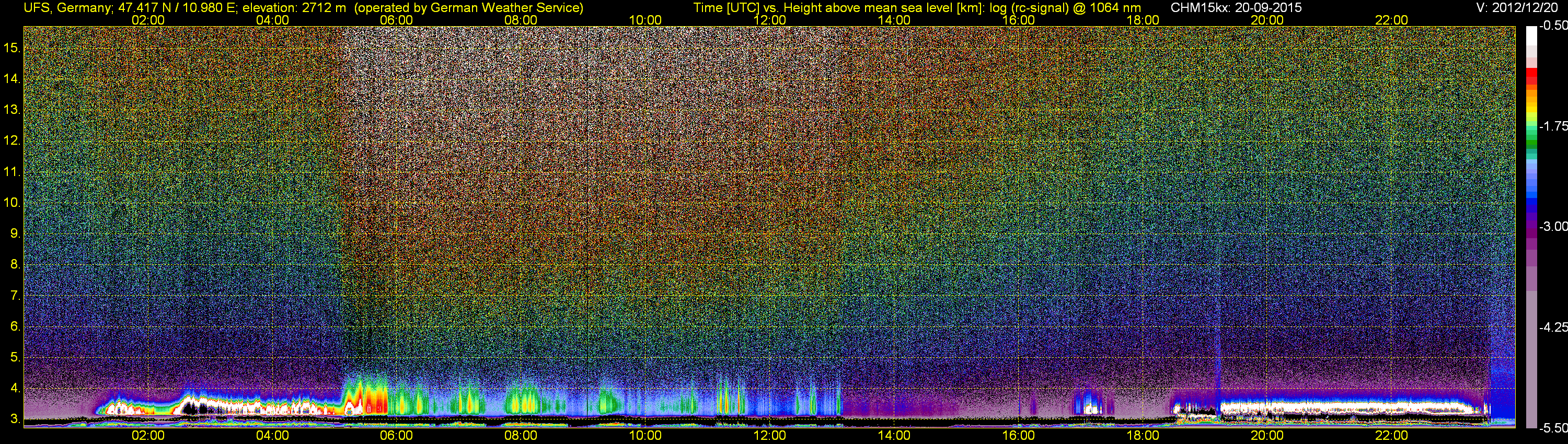Click the "08:00" label on the bottom time axis
1568x444 pixels.
point(521,436)
